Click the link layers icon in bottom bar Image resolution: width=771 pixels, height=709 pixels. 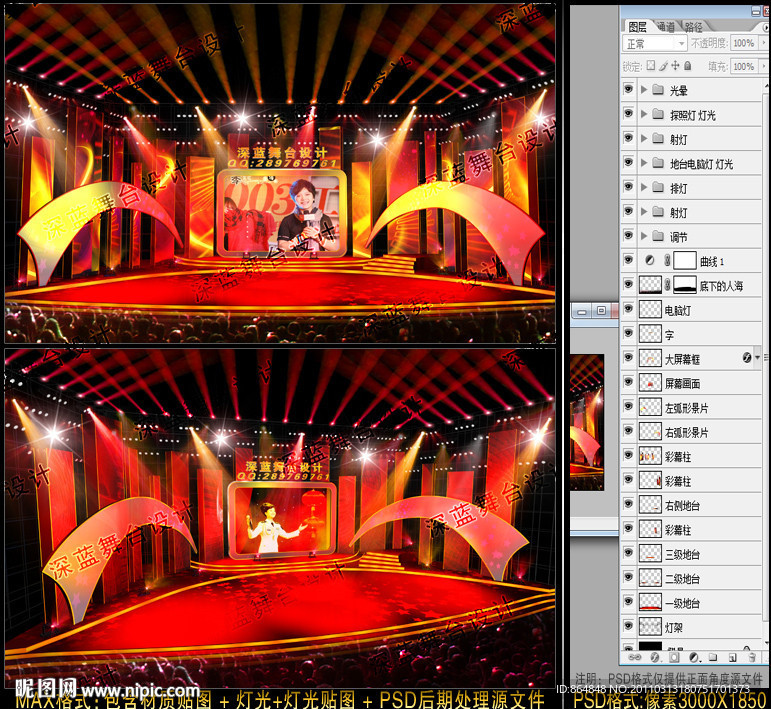tap(635, 657)
